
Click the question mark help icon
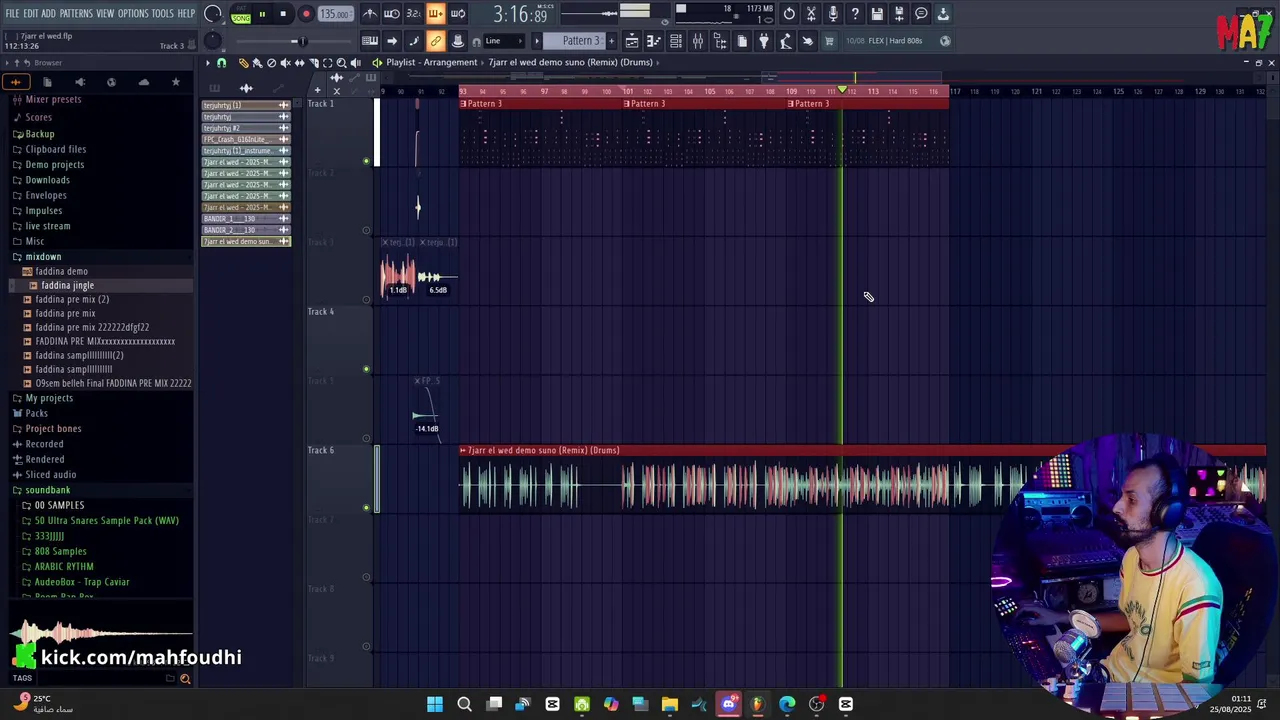855,14
